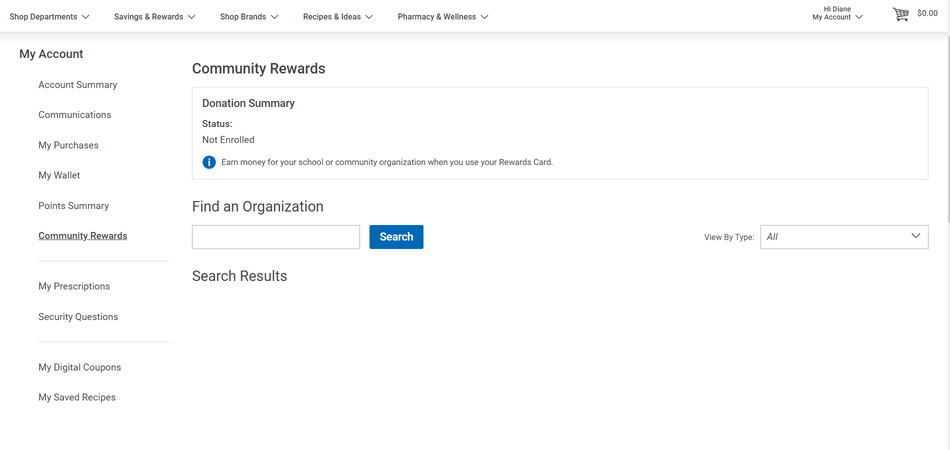Expand Pharmacy & Wellness menu
The height and width of the screenshot is (450, 950).
[x=442, y=17]
